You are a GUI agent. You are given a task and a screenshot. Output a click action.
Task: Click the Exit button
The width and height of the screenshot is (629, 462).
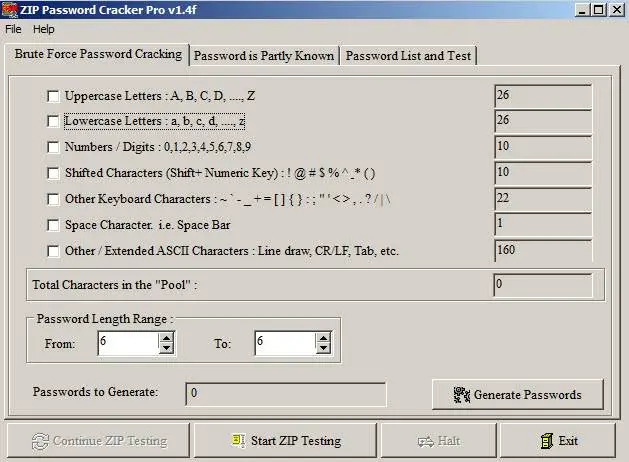coord(558,441)
